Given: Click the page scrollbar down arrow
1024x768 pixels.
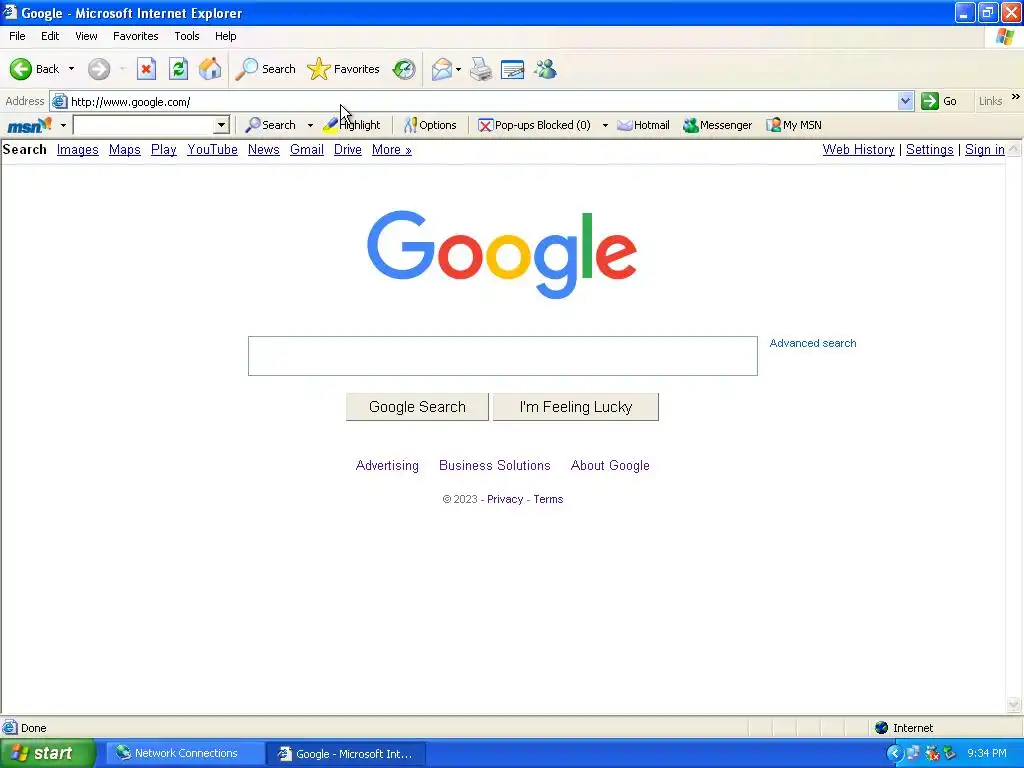Looking at the screenshot, I should click(1014, 704).
